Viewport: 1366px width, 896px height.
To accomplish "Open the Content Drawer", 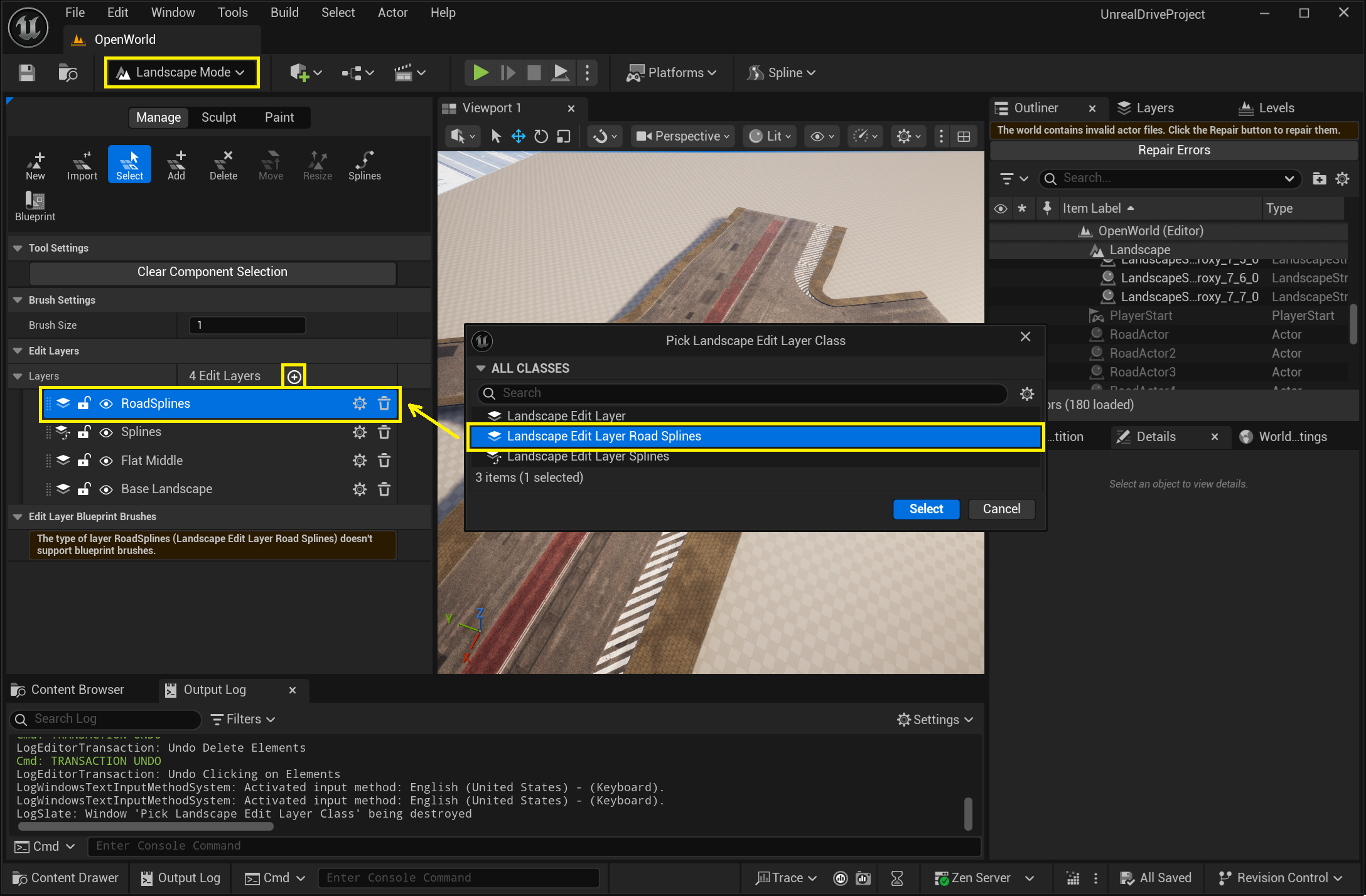I will pos(65,878).
